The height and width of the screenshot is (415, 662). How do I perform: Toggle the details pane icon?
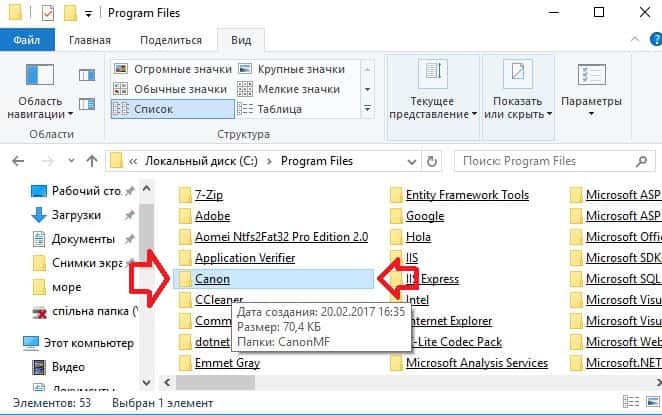pyautogui.click(x=87, y=104)
